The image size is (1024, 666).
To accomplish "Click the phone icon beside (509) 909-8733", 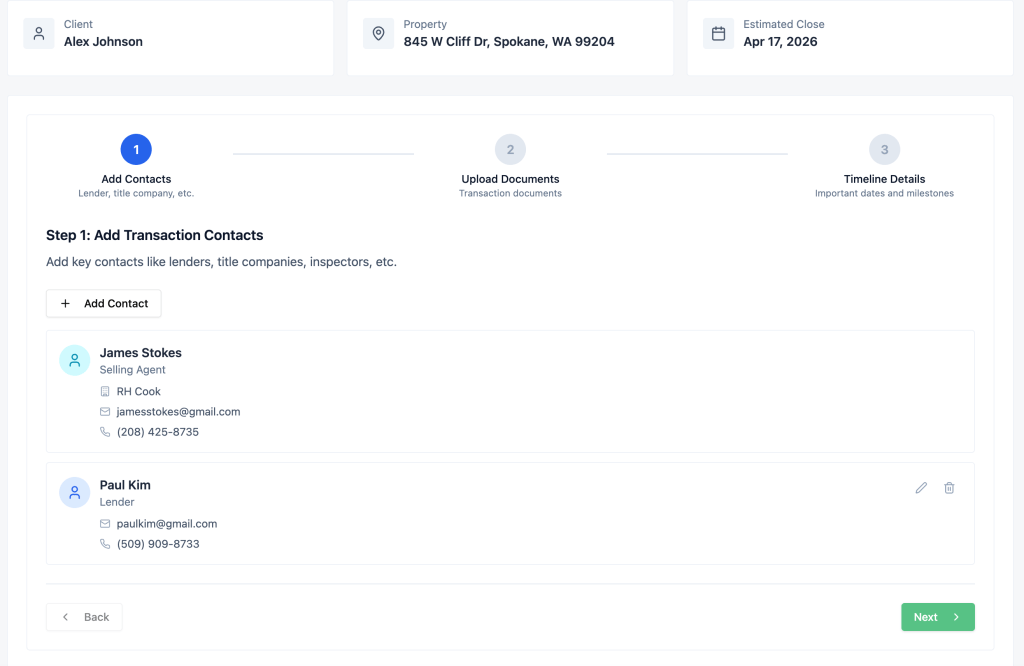I will tap(105, 544).
